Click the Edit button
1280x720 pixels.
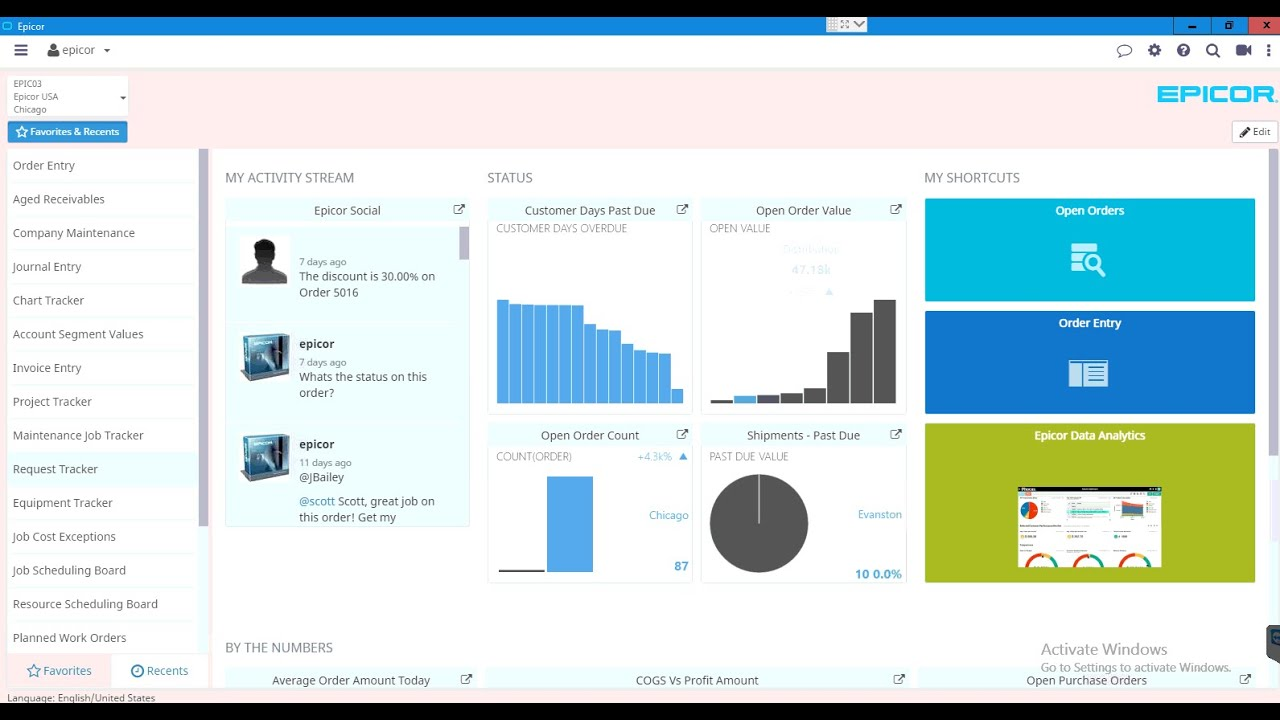tap(1253, 131)
